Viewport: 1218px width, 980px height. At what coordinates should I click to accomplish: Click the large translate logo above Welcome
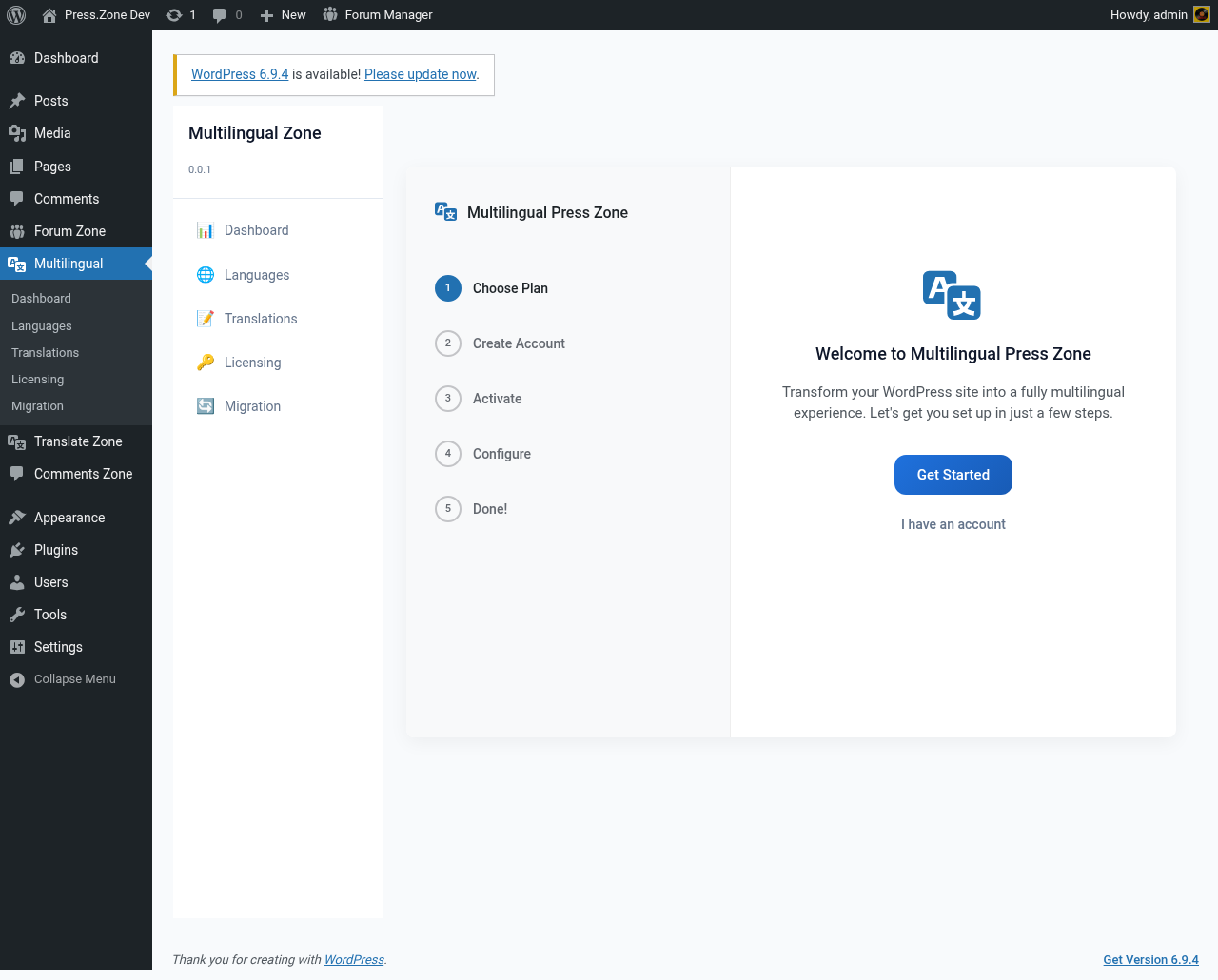(x=952, y=295)
